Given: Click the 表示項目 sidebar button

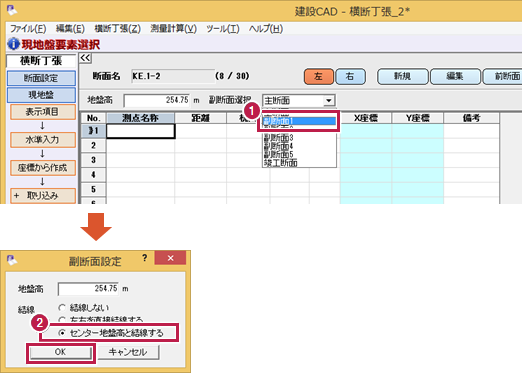Looking at the screenshot, I should (43, 112).
